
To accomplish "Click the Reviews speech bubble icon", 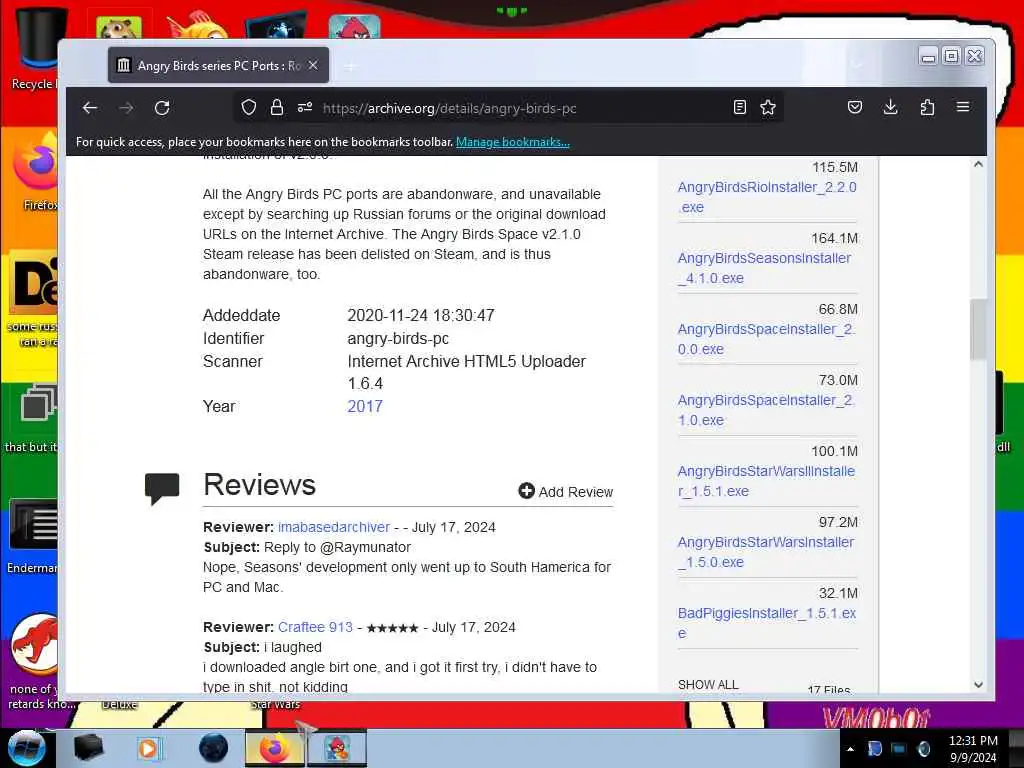I will click(x=162, y=488).
